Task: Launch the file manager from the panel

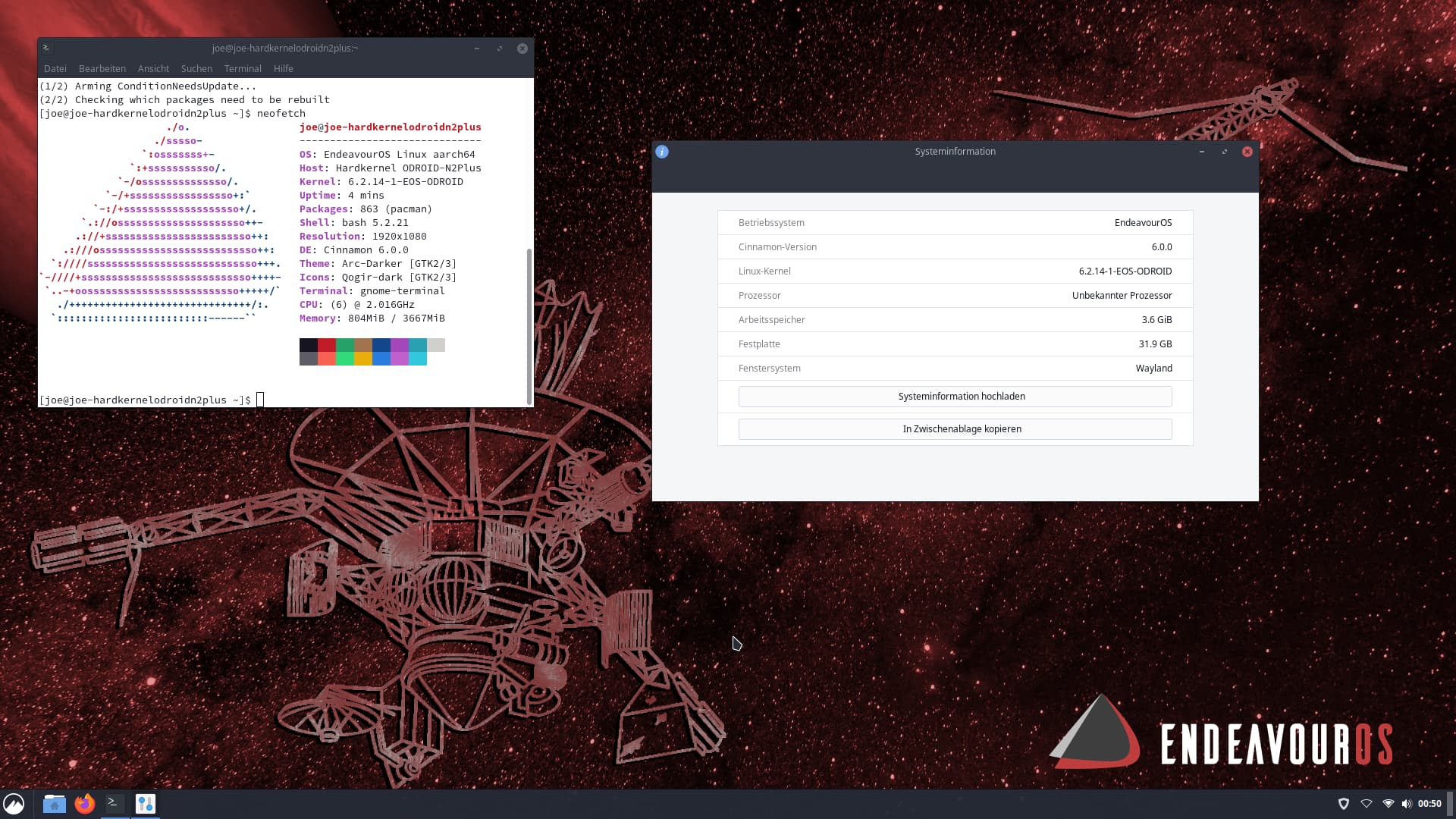Action: (x=54, y=804)
